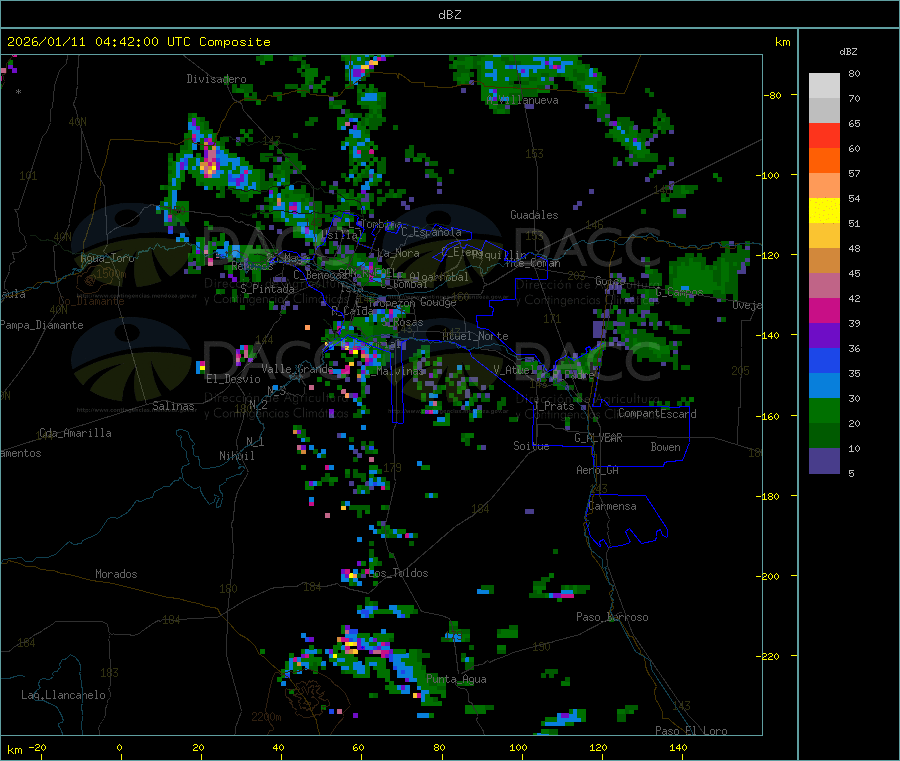Select the Pampa_Diamante location label
Image resolution: width=900 pixels, height=761 pixels.
pos(42,325)
